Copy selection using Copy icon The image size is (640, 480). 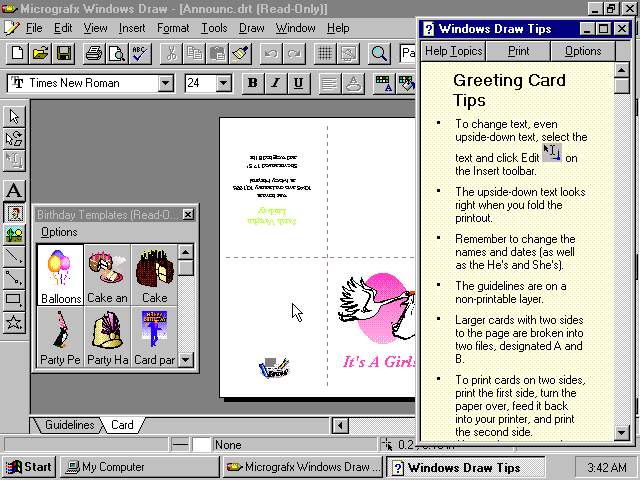(x=194, y=53)
